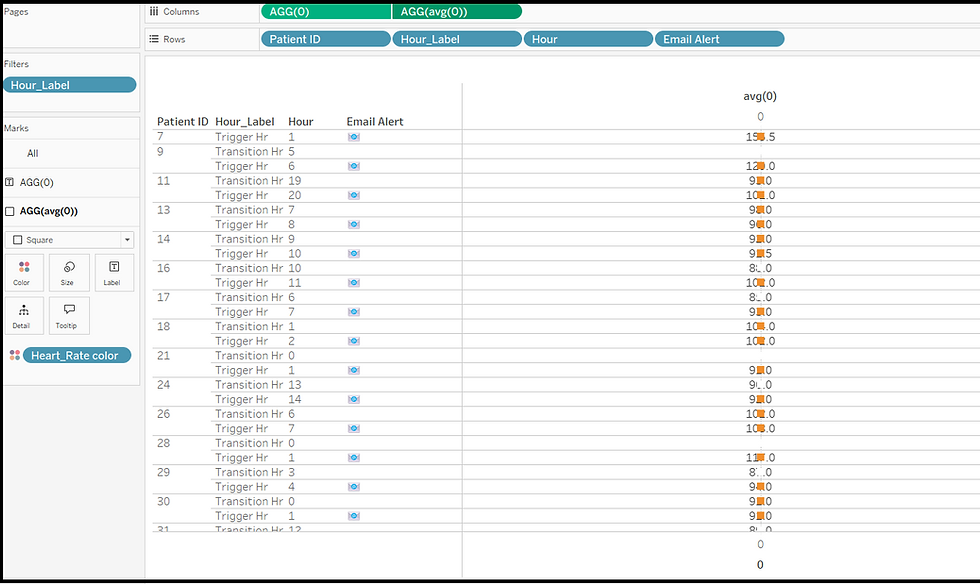Click Trigger Hr label for Hour 14

[242, 400]
